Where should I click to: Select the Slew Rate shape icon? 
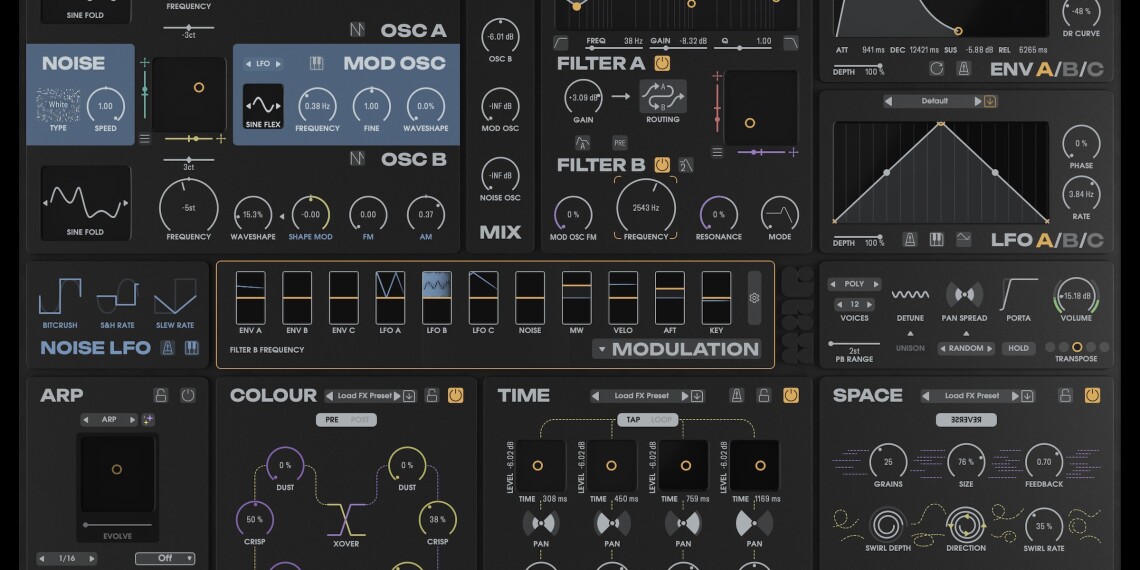coord(175,298)
